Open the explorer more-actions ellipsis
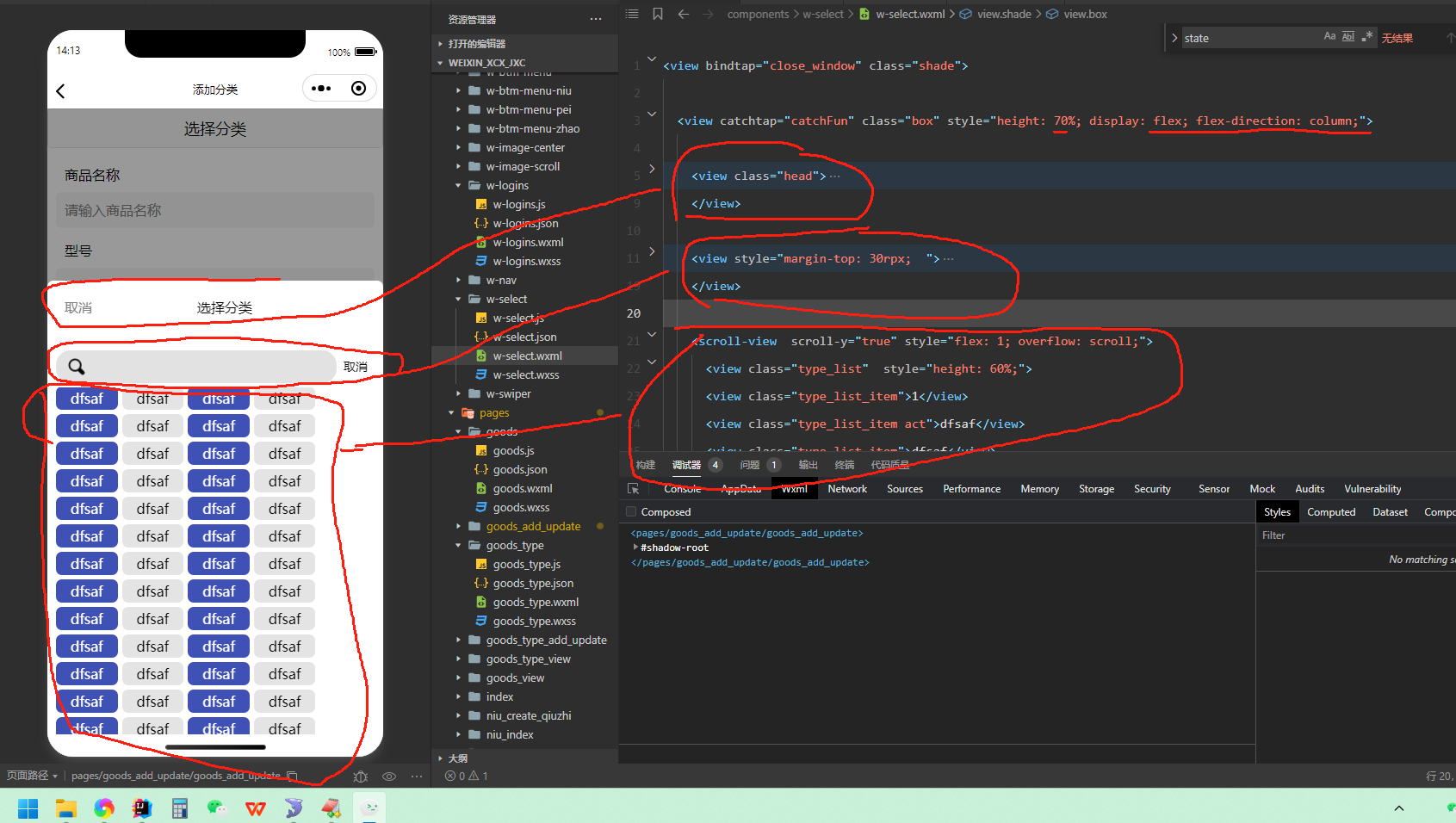 [596, 19]
